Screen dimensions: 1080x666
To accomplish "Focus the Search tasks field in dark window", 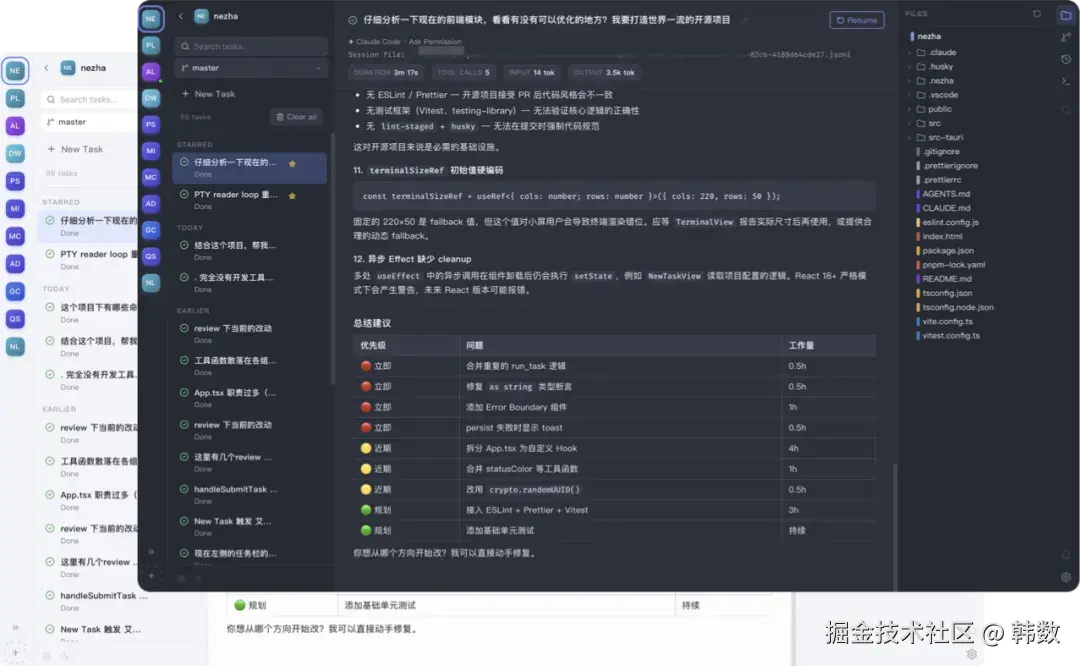I will [255, 46].
